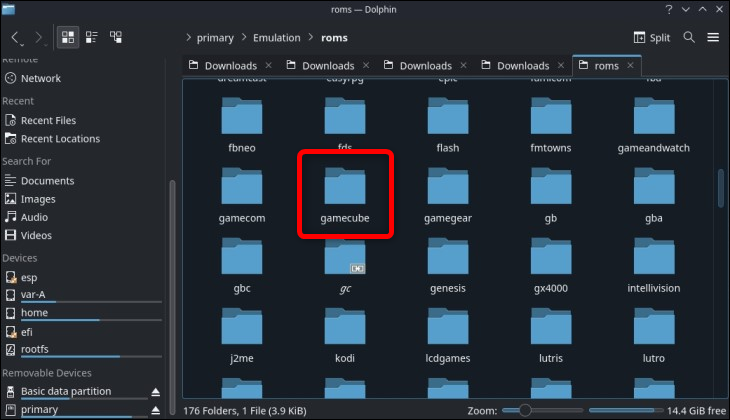The height and width of the screenshot is (420, 730).
Task: Switch to the roms tab
Action: click(x=606, y=66)
